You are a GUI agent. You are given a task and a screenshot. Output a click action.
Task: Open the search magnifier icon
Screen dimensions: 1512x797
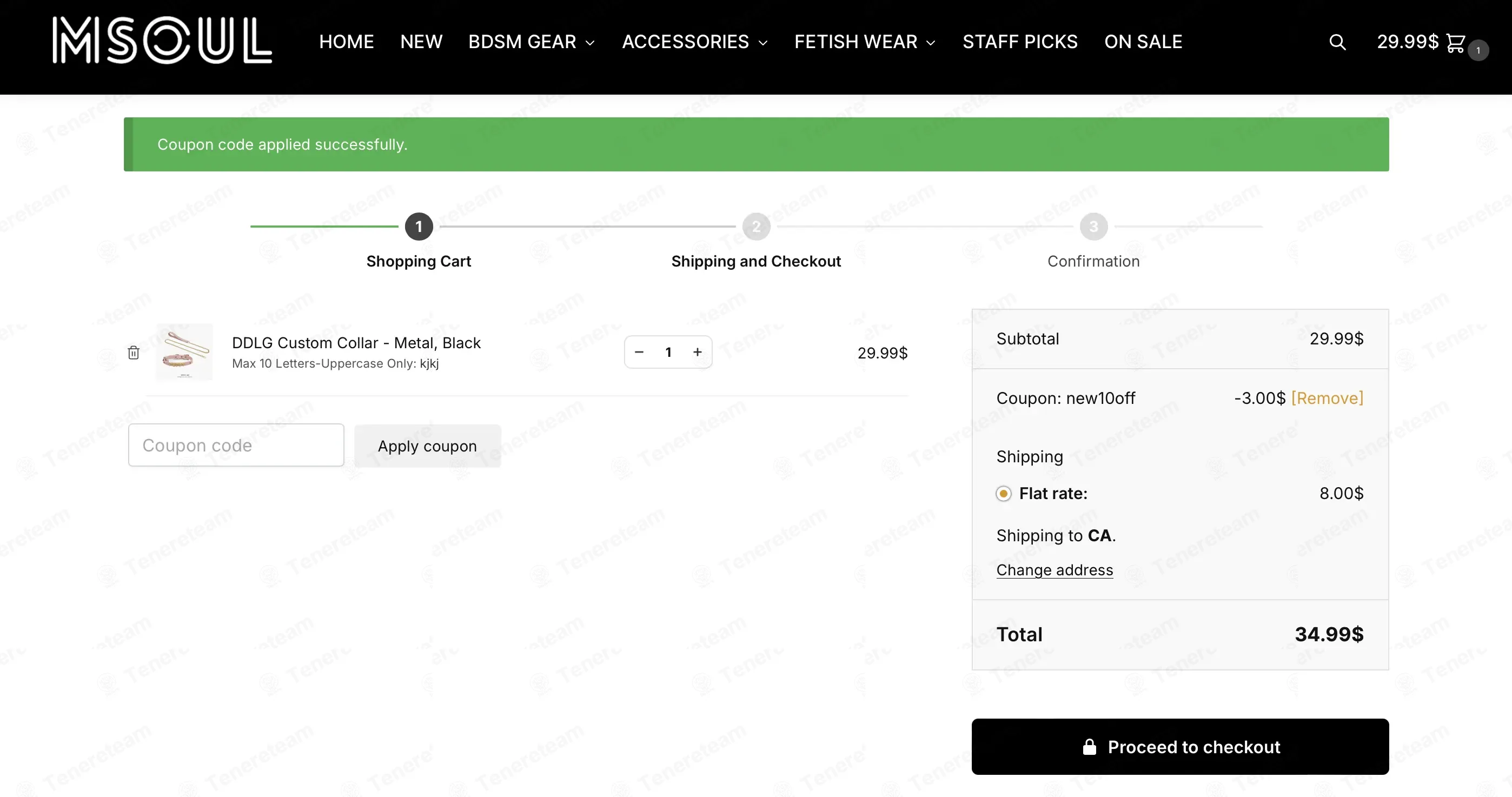click(1337, 42)
